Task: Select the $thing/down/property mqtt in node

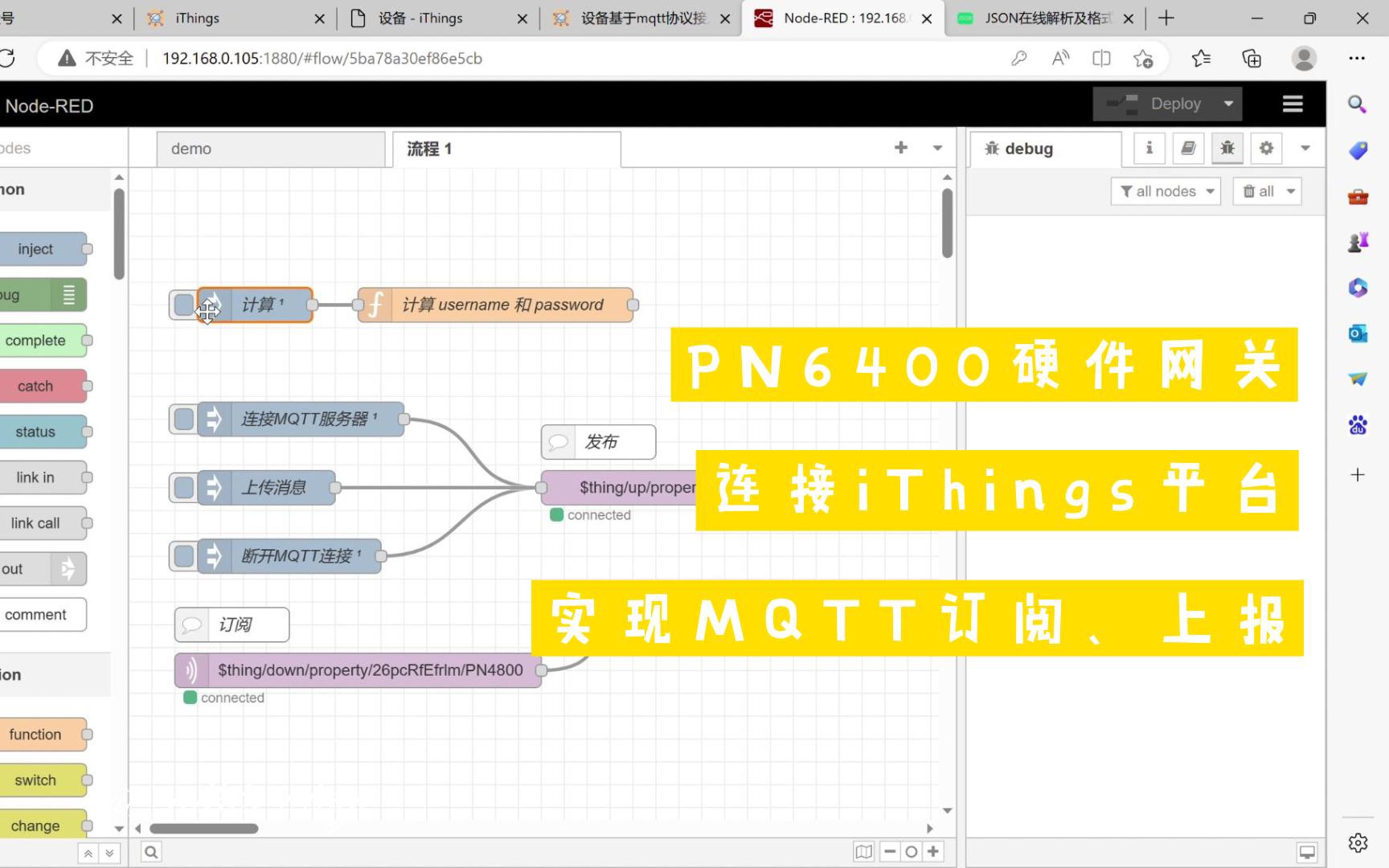Action: click(x=358, y=670)
